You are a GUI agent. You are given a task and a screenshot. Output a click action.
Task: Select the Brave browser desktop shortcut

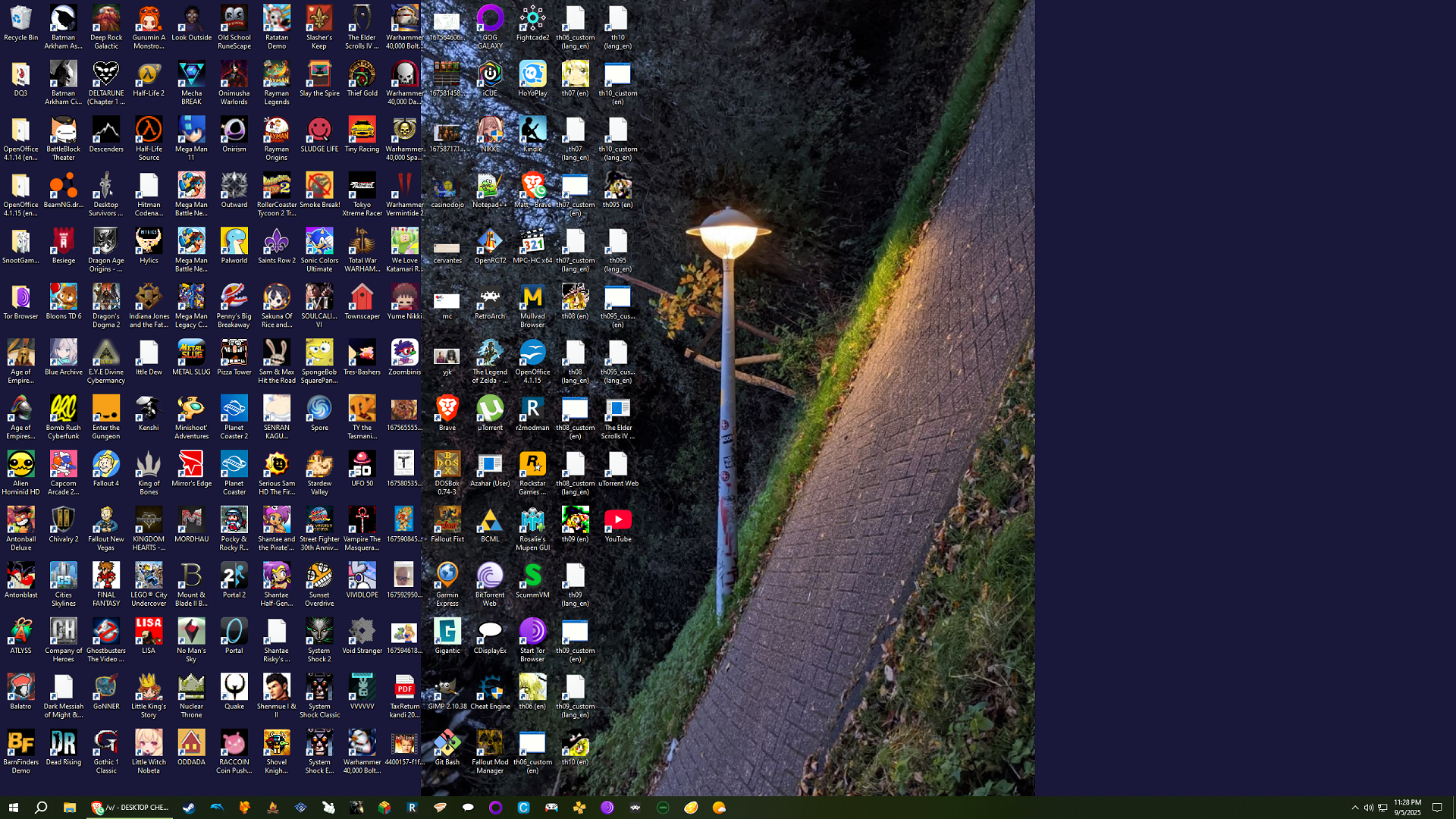[447, 409]
